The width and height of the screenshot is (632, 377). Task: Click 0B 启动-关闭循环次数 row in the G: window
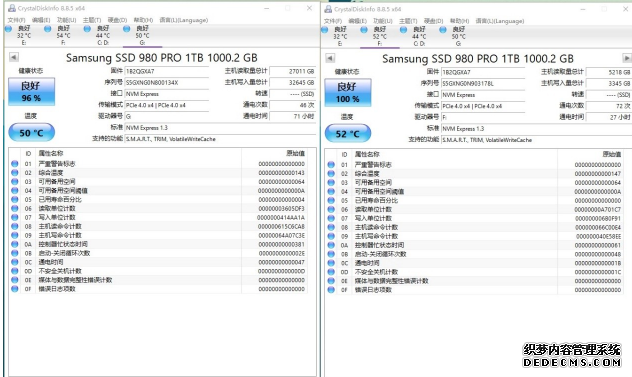pos(158,253)
